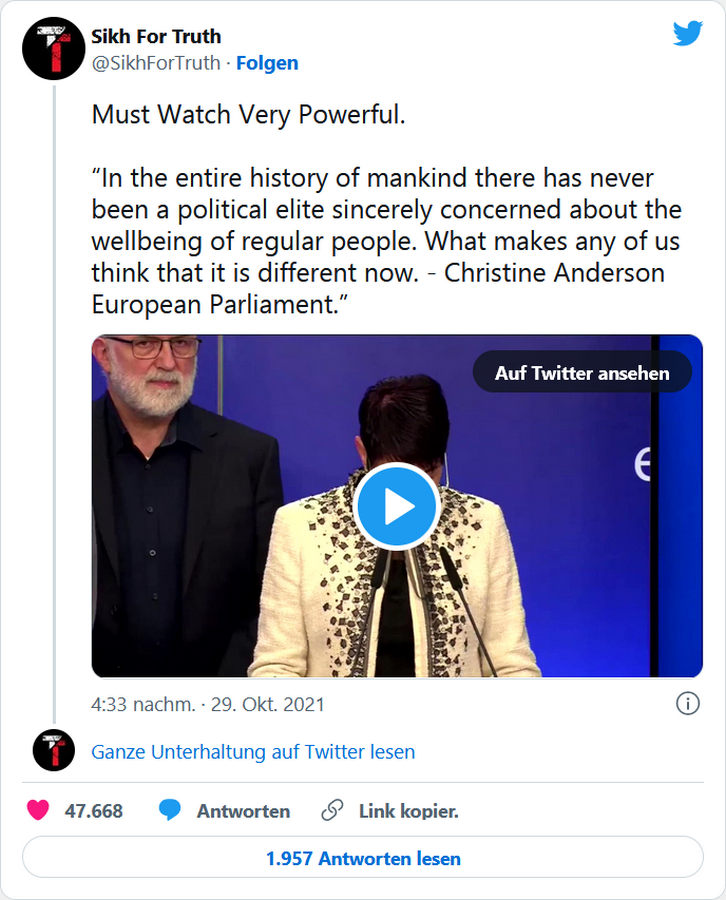Click the "Link kopier." text
The image size is (726, 900).
(408, 811)
